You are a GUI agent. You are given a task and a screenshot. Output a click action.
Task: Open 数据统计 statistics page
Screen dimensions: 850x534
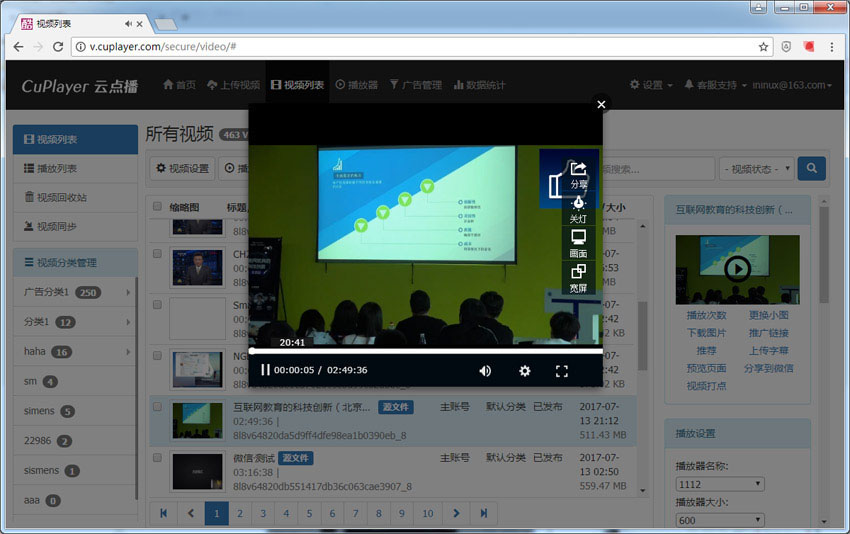479,85
